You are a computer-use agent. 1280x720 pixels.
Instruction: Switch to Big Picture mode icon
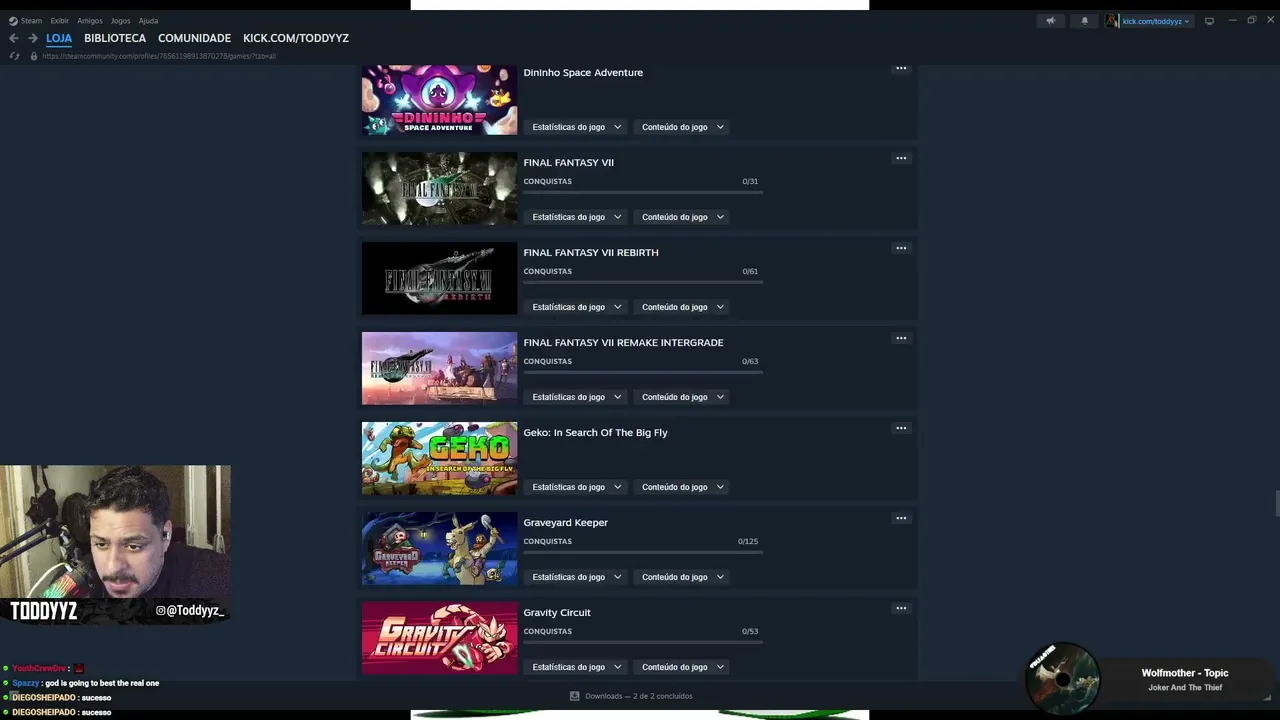(x=1209, y=20)
